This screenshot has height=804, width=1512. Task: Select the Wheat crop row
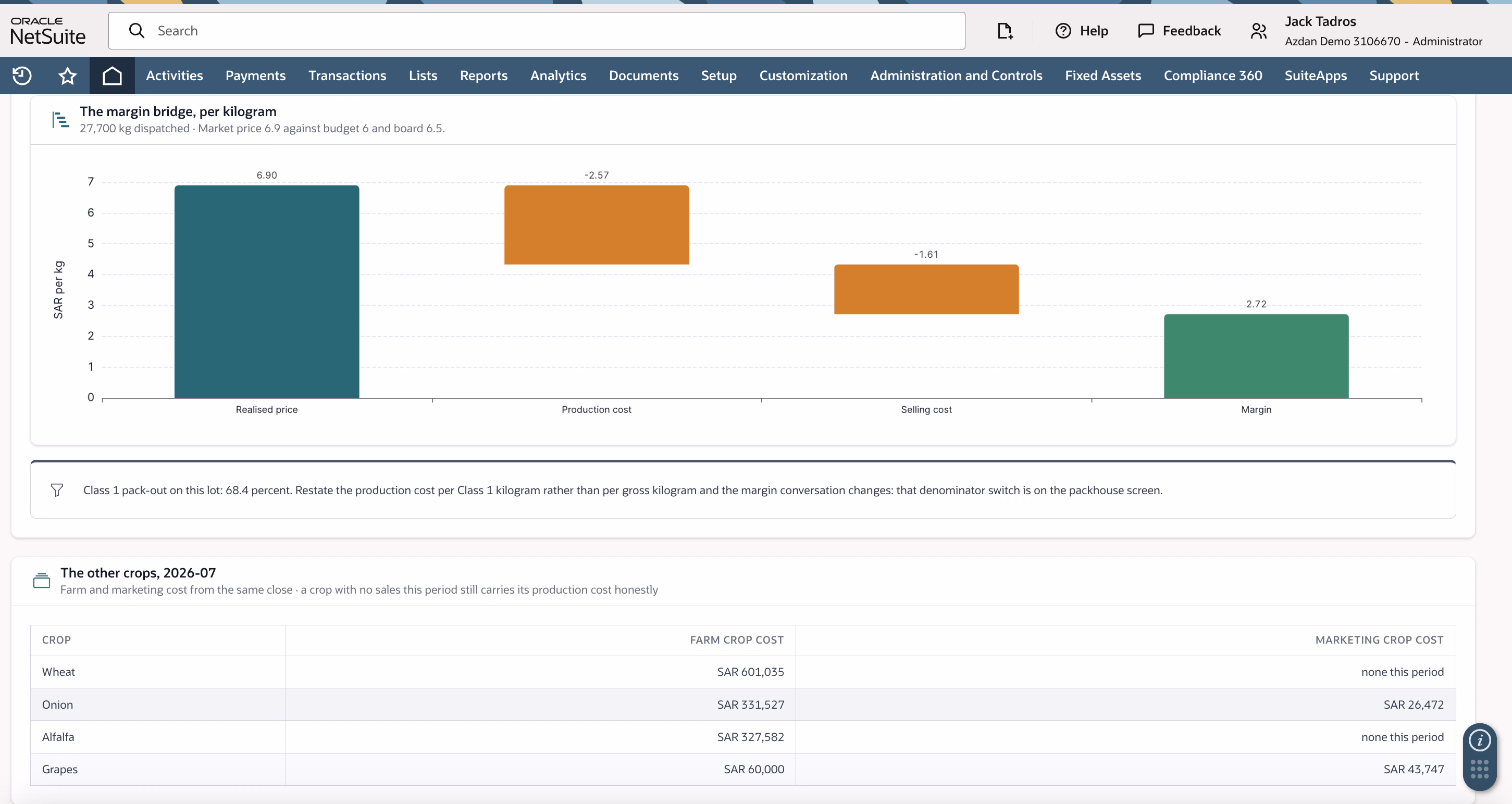coord(743,672)
